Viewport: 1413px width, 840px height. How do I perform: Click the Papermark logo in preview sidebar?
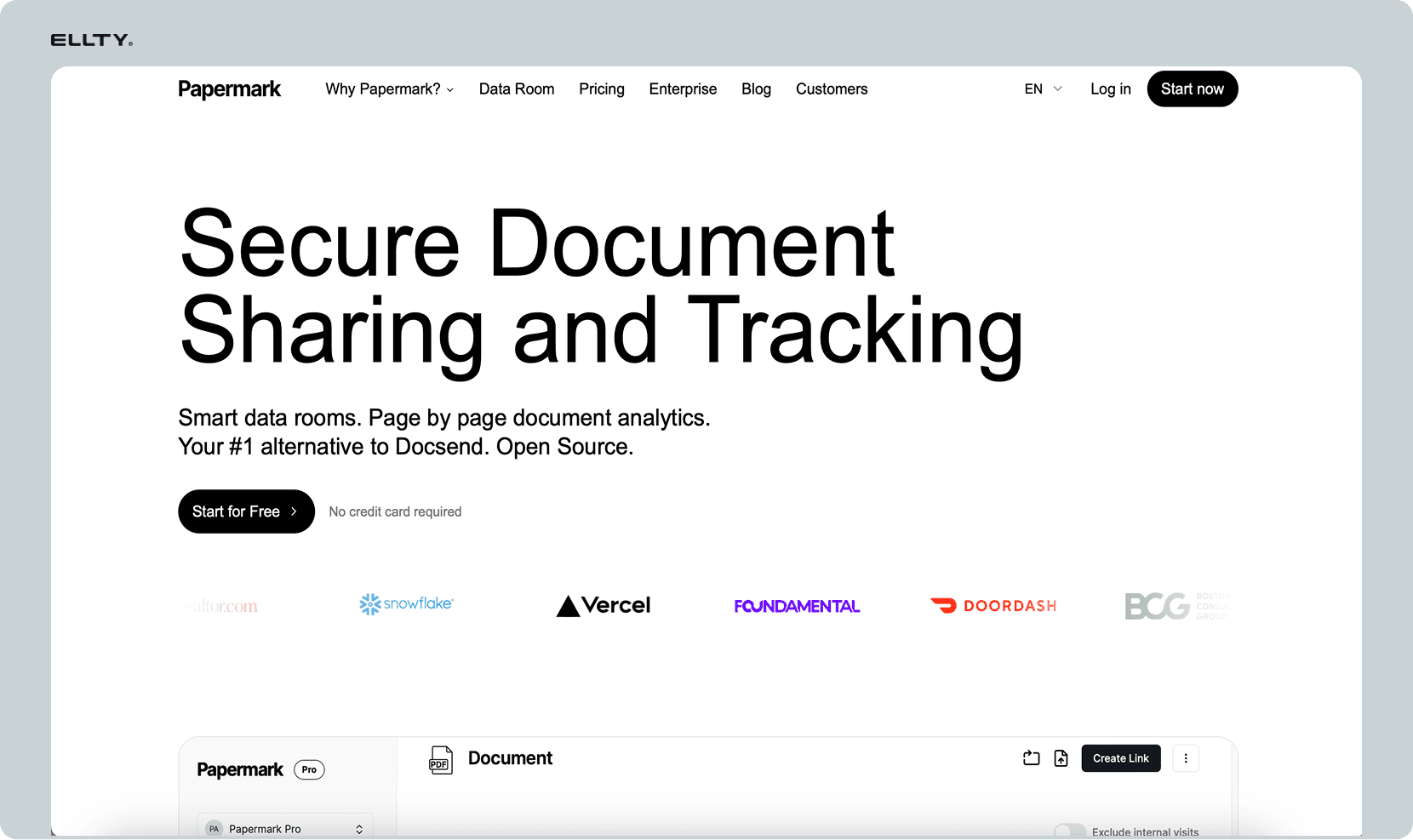click(240, 770)
